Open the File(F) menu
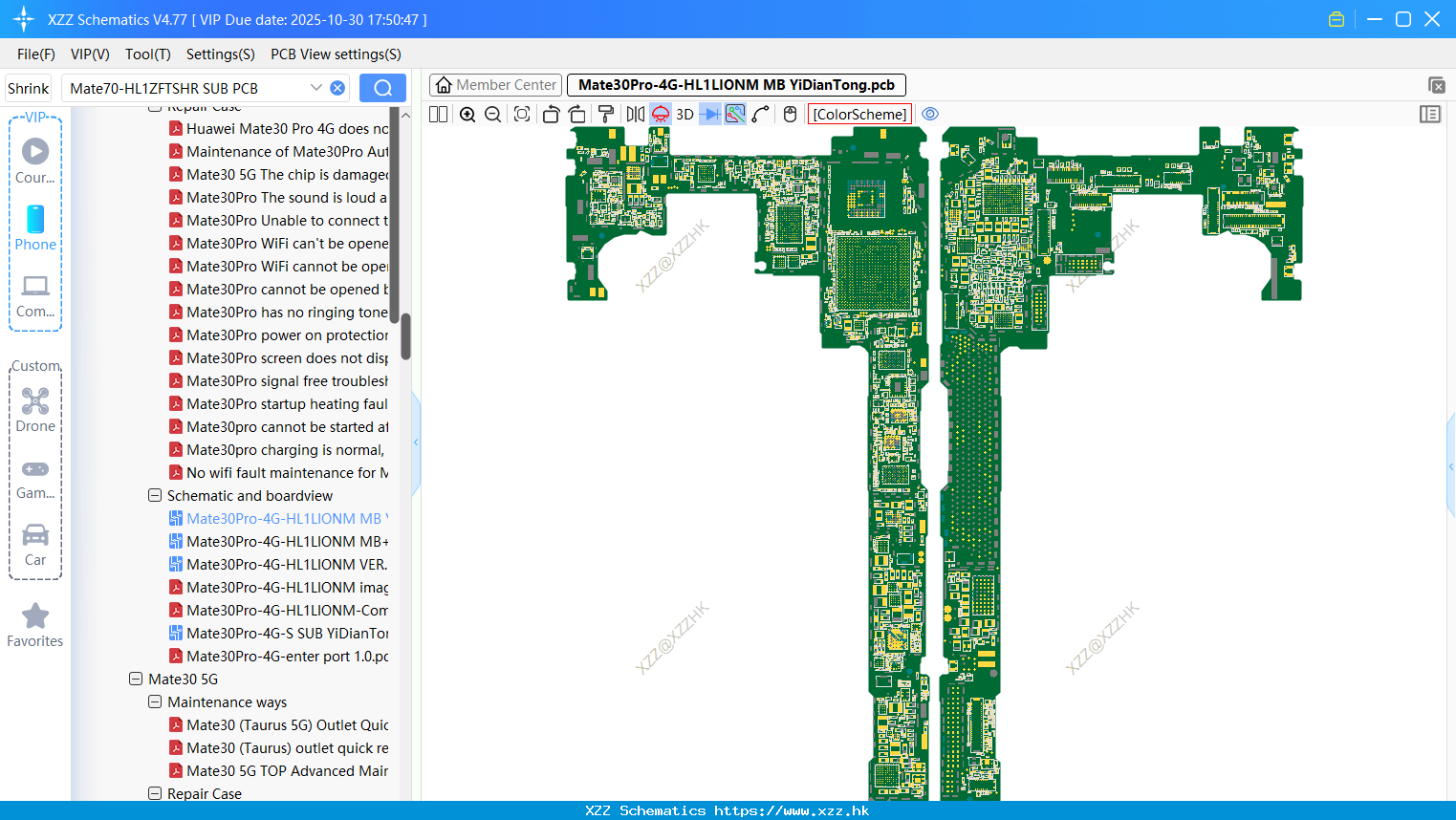The height and width of the screenshot is (820, 1456). coord(36,54)
